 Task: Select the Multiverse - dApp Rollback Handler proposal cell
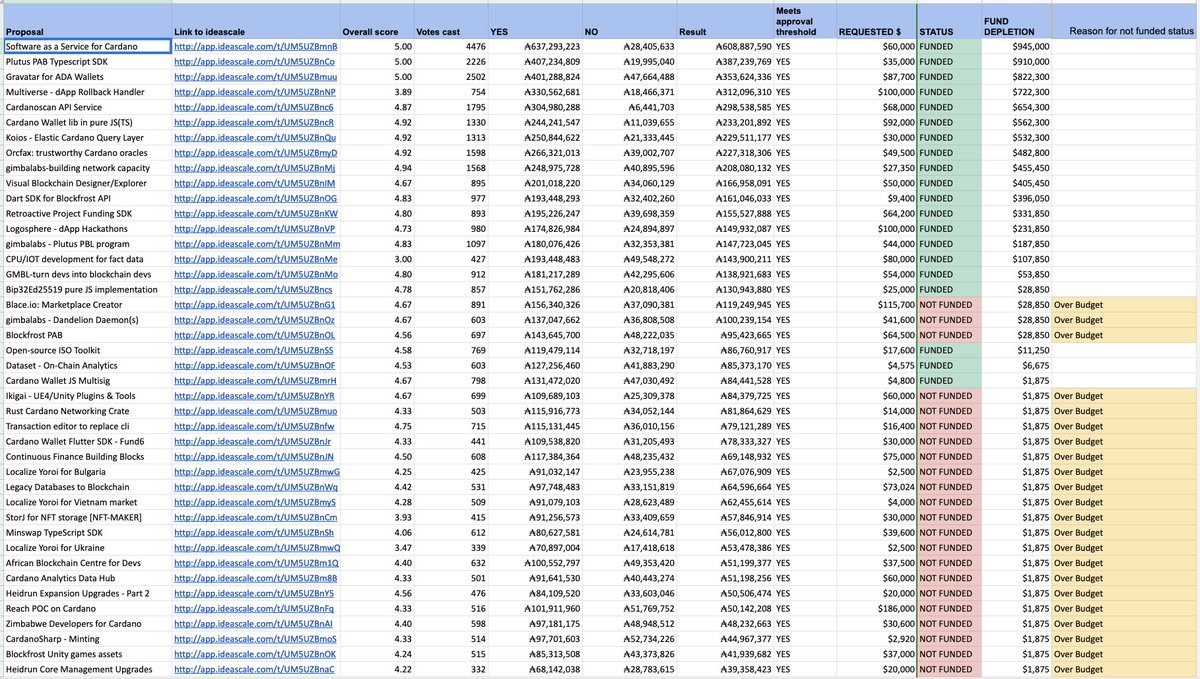pos(85,92)
